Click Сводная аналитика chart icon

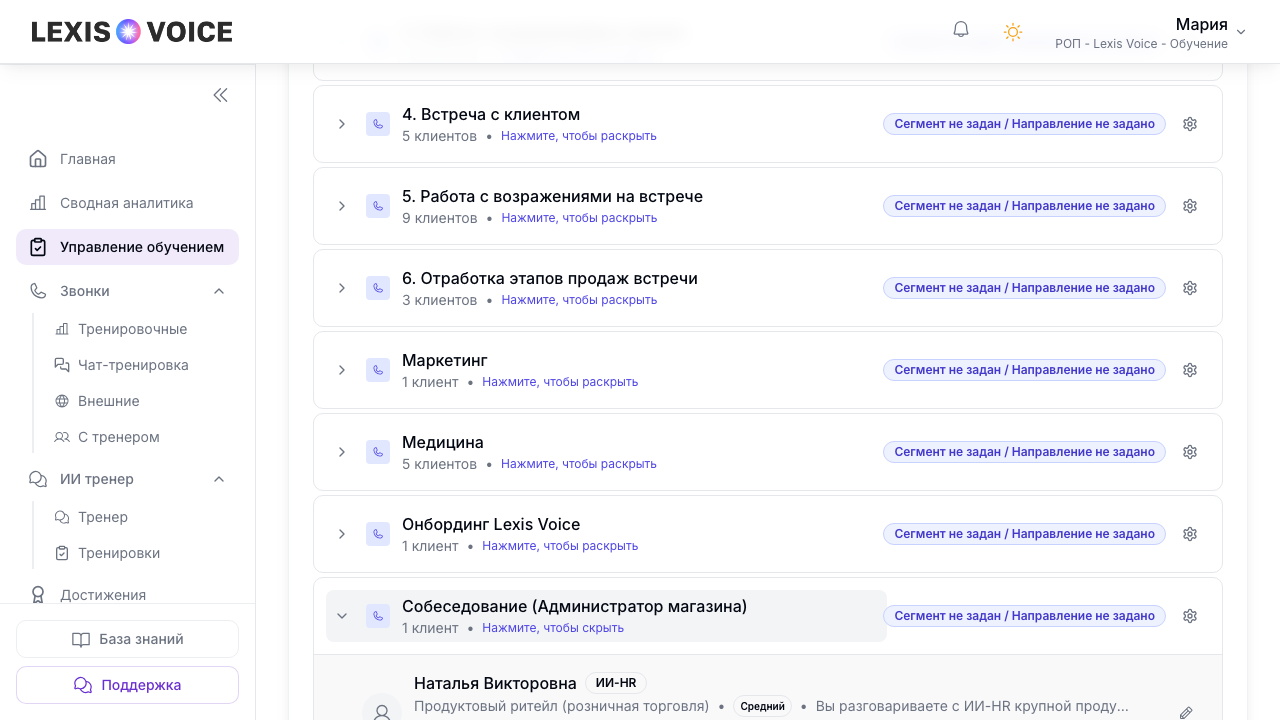38,203
